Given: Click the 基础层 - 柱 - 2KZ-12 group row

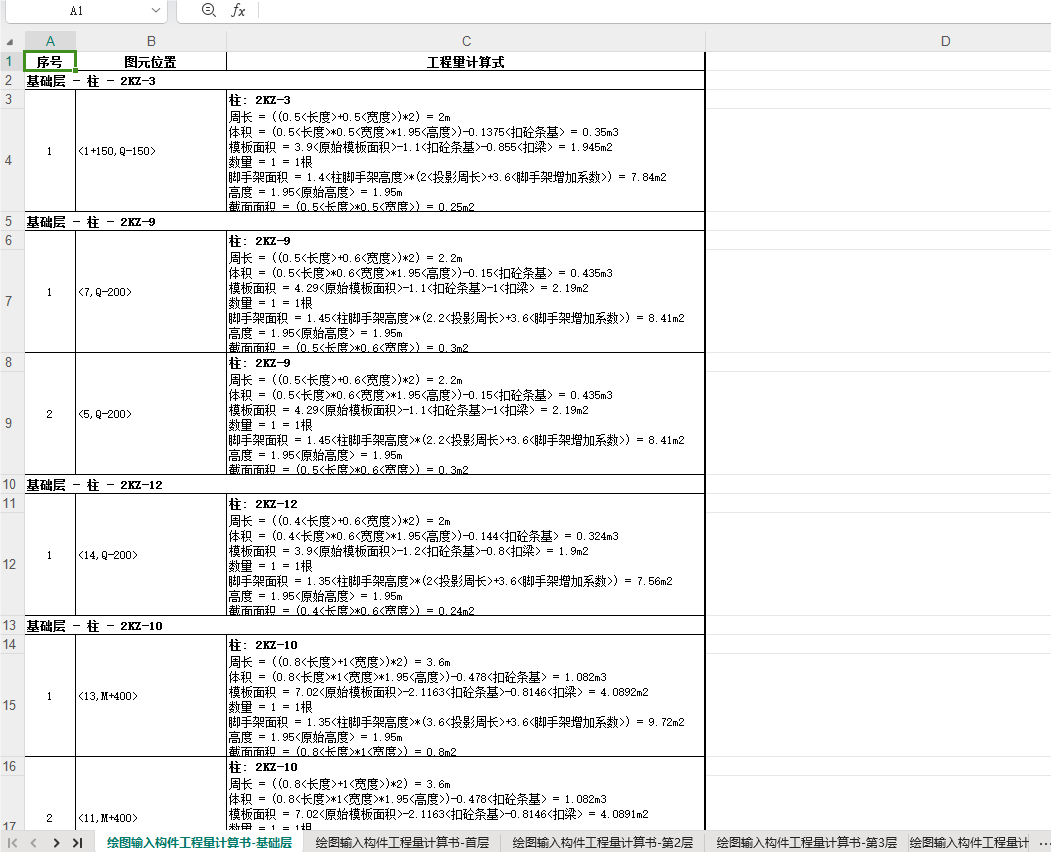Looking at the screenshot, I should pos(365,485).
